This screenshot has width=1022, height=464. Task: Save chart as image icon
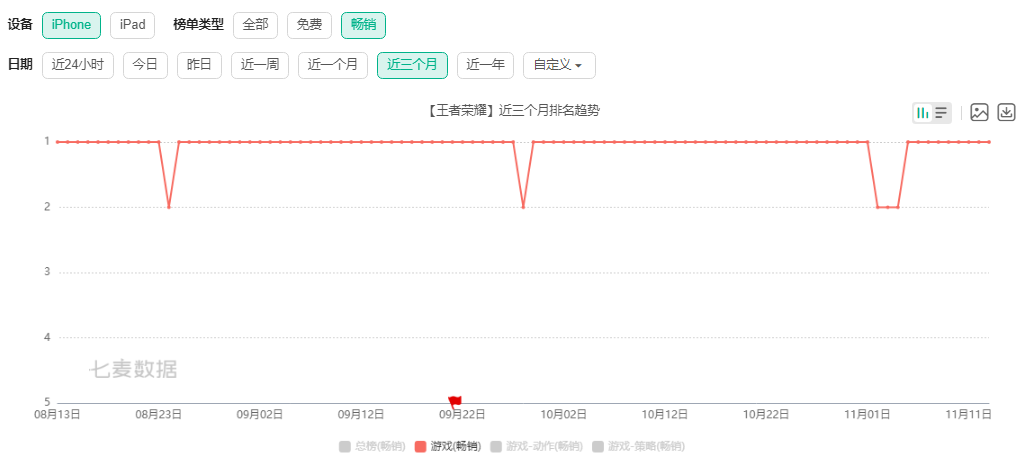pyautogui.click(x=979, y=113)
